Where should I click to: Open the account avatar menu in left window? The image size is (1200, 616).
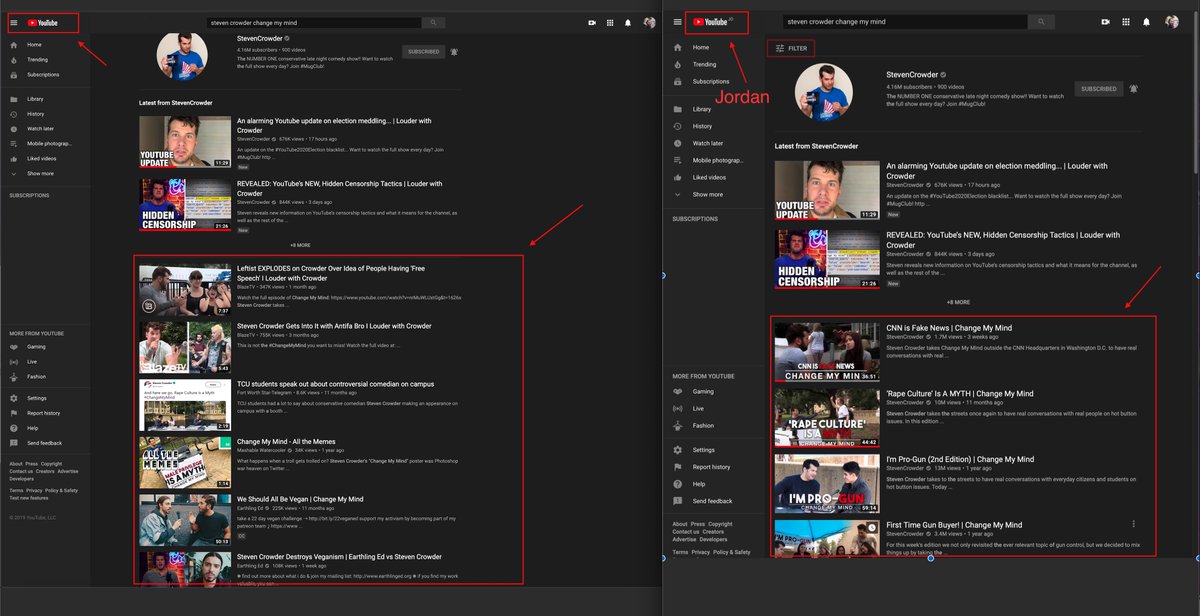(x=649, y=22)
